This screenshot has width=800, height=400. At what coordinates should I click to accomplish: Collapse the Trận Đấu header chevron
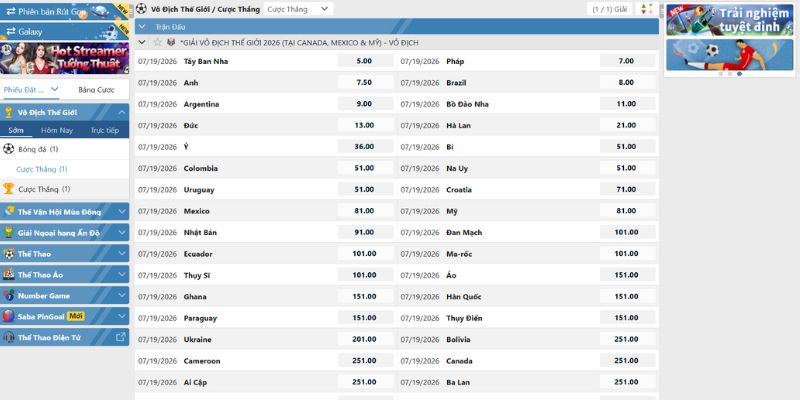pos(142,27)
